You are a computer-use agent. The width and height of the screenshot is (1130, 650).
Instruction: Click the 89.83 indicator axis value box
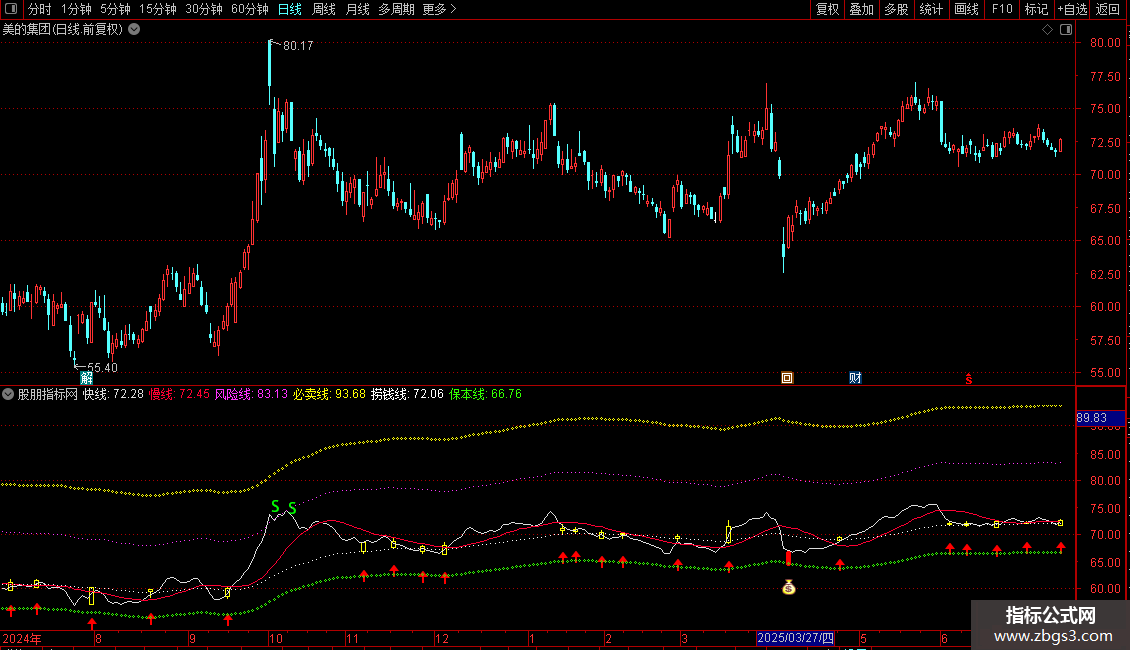click(x=1100, y=418)
